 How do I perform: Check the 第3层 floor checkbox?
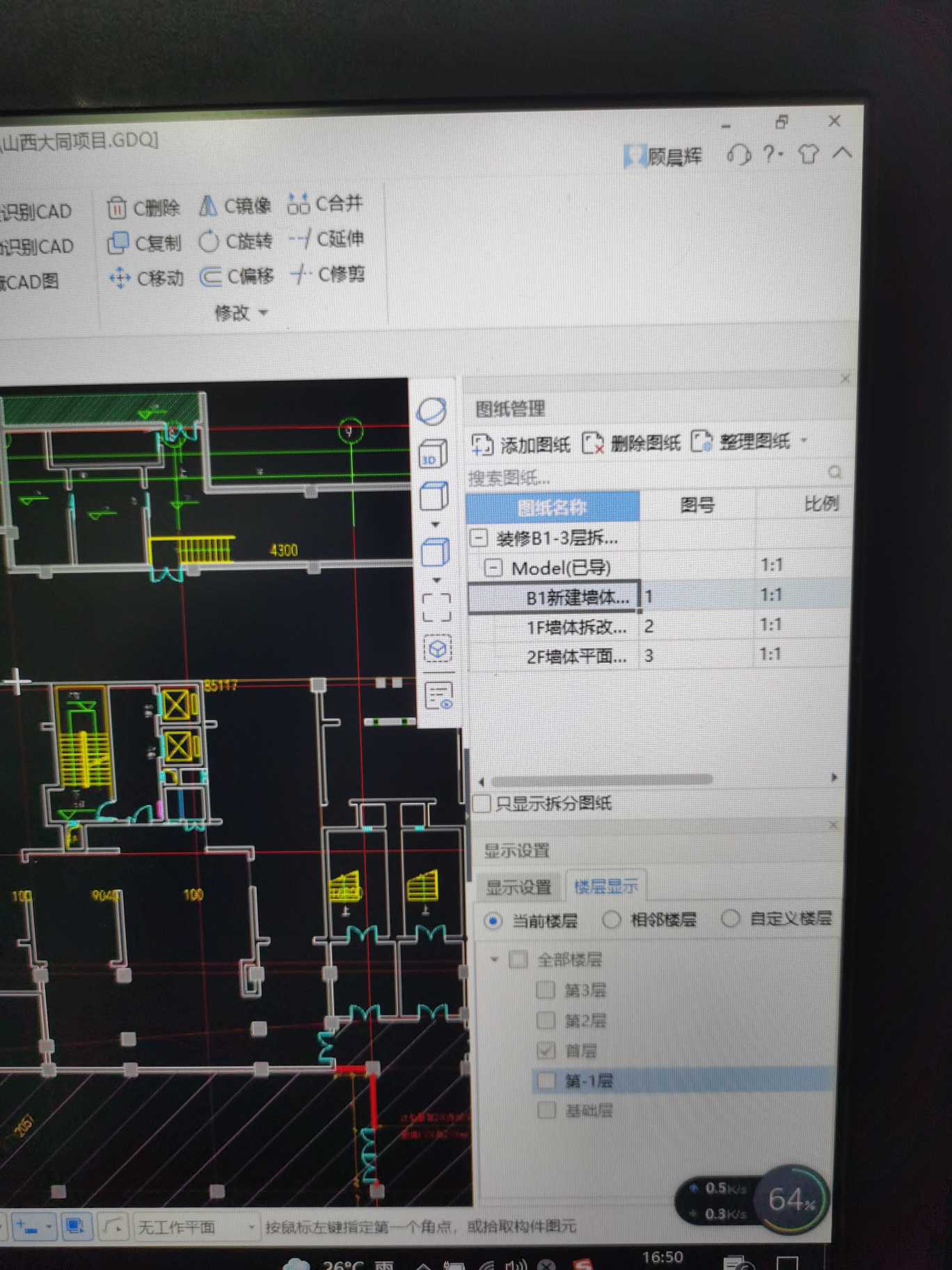point(546,990)
